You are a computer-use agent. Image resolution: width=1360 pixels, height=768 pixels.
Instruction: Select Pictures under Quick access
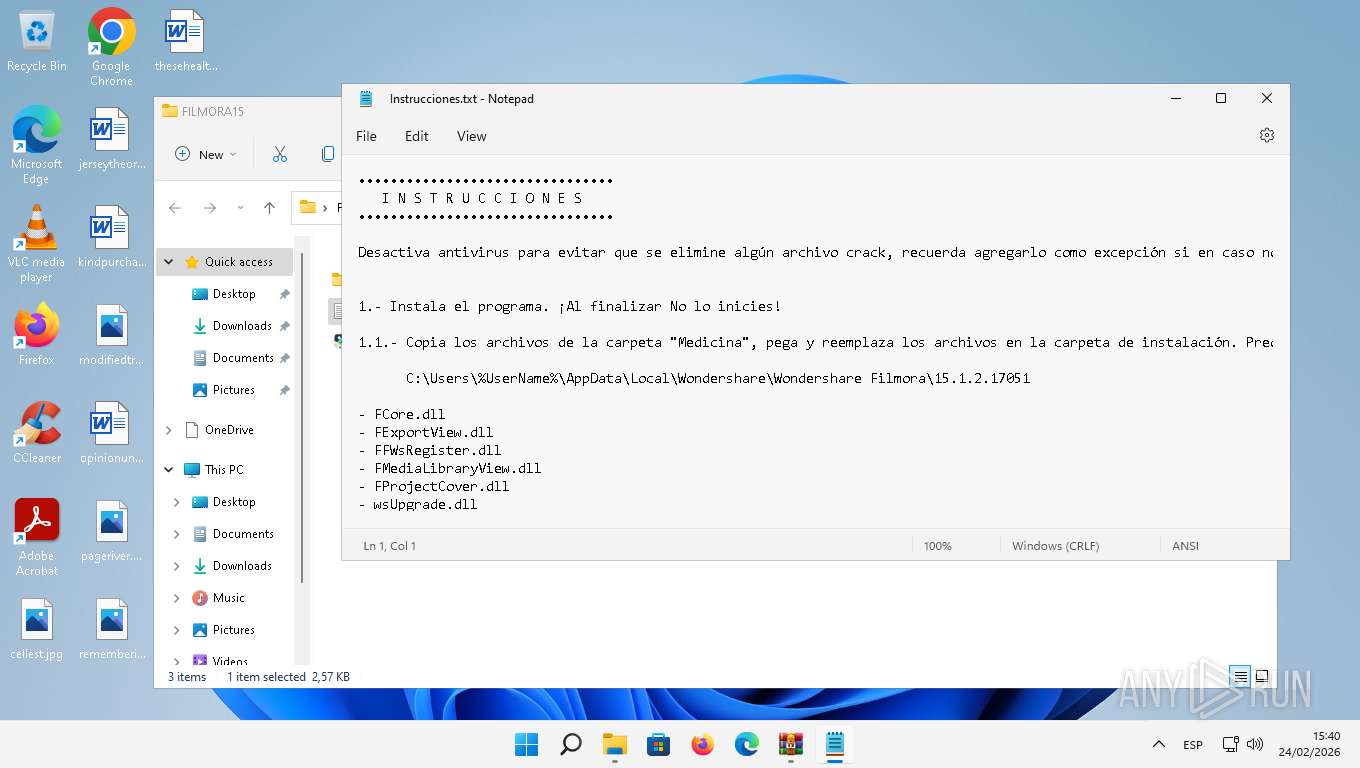[x=233, y=390]
